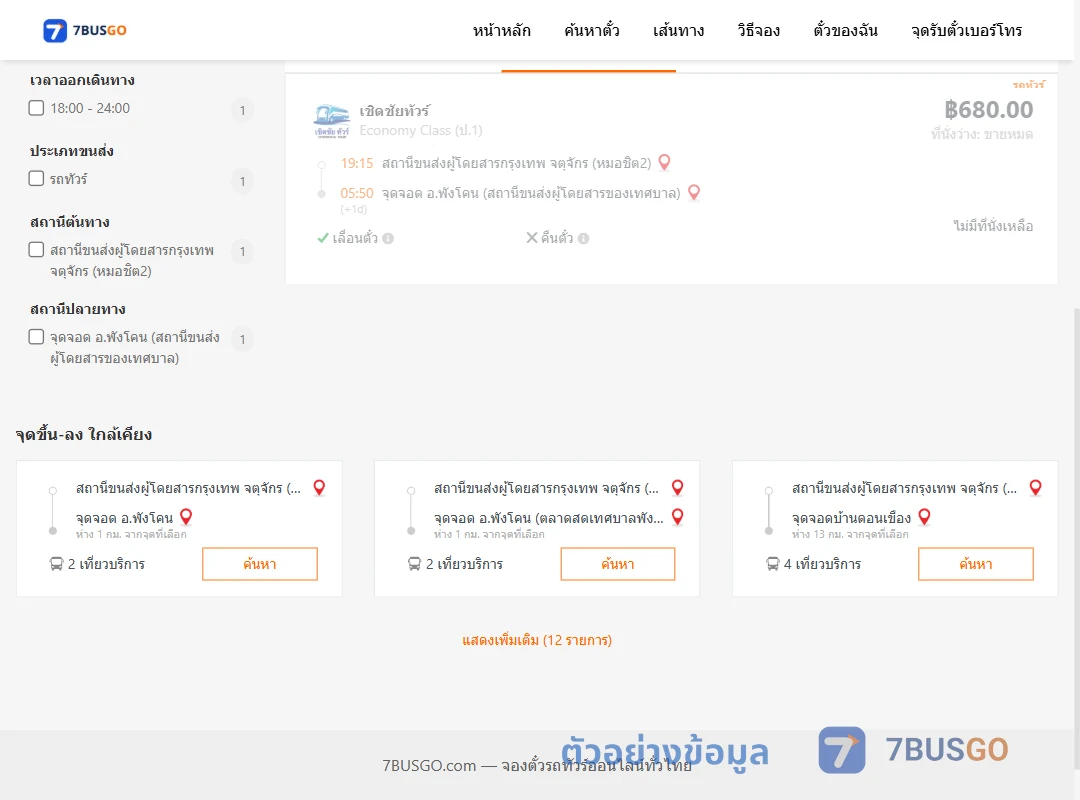Click the ฿680.00 ticket price
The height and width of the screenshot is (800, 1080).
[988, 110]
